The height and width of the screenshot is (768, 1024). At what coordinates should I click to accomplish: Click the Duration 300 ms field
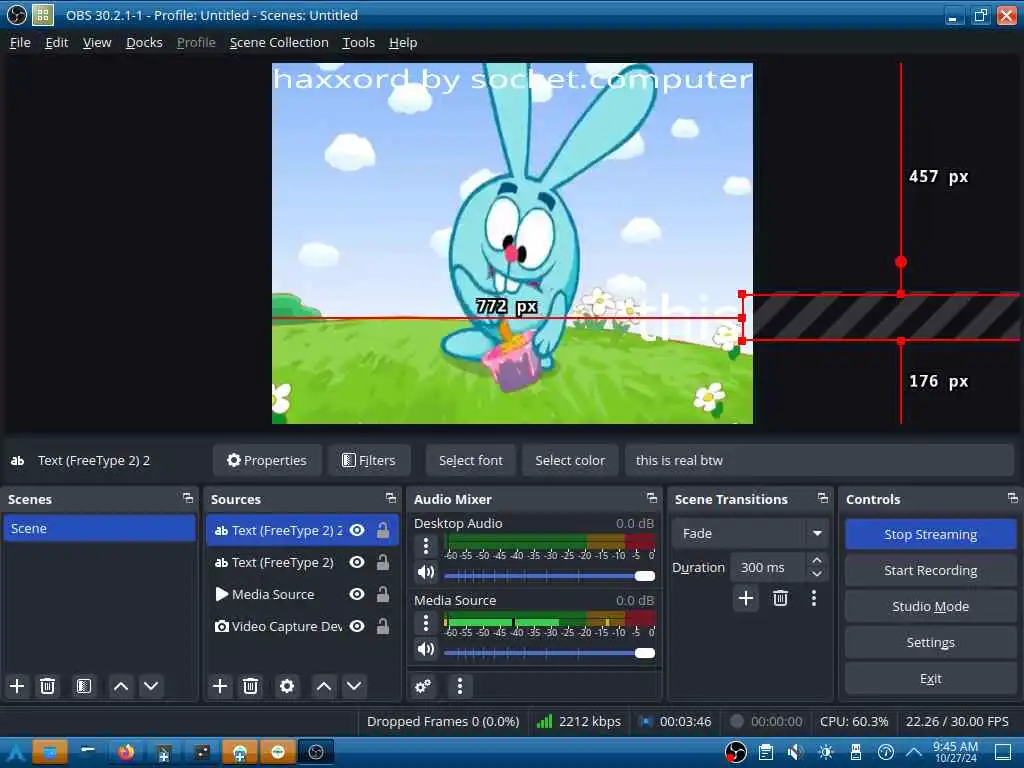pos(769,568)
